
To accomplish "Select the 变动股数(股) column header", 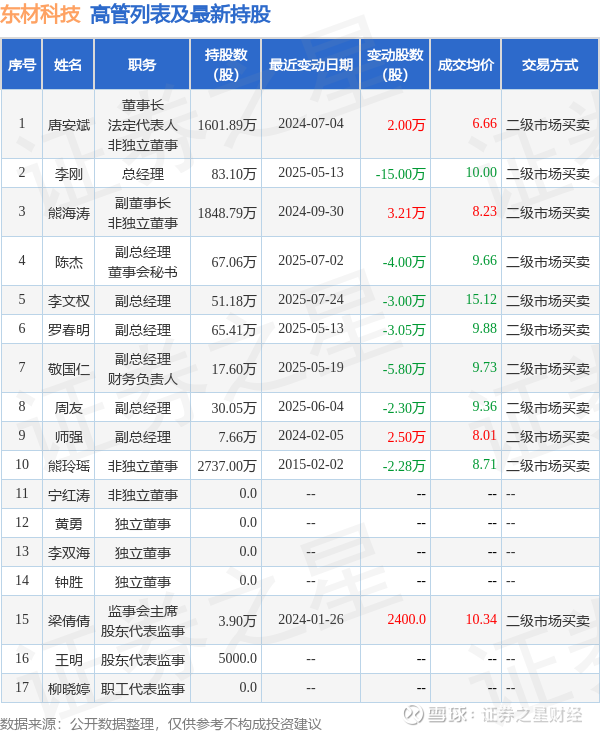I will (395, 65).
